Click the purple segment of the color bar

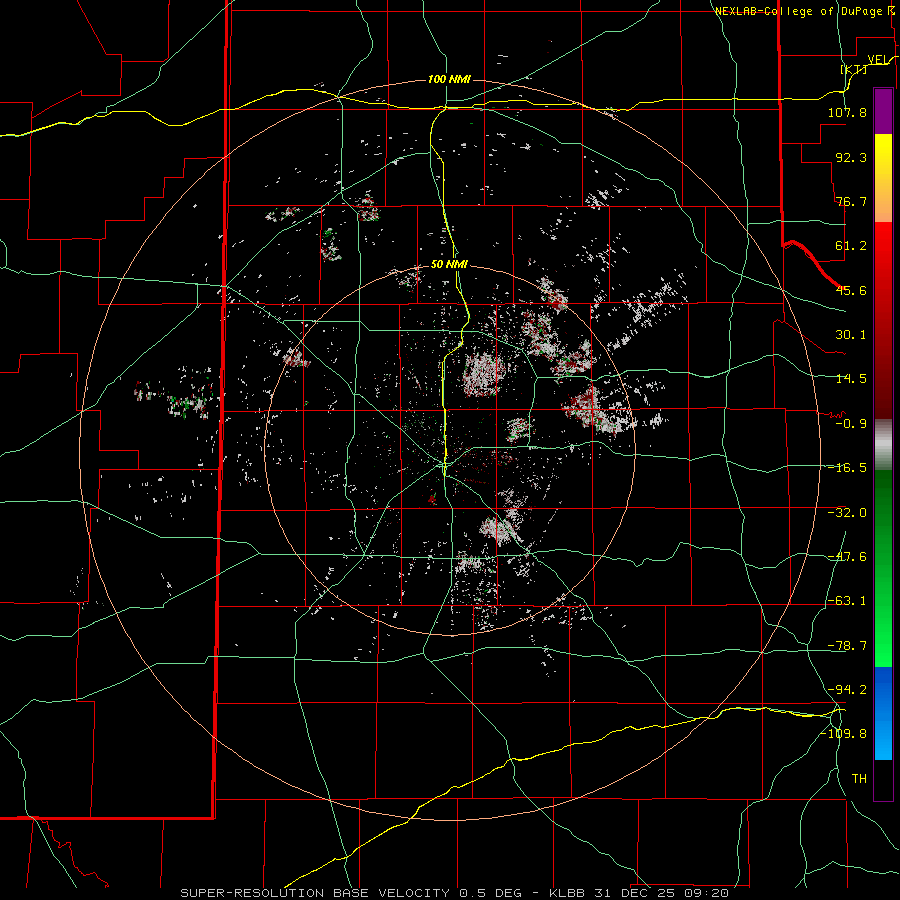click(x=883, y=111)
